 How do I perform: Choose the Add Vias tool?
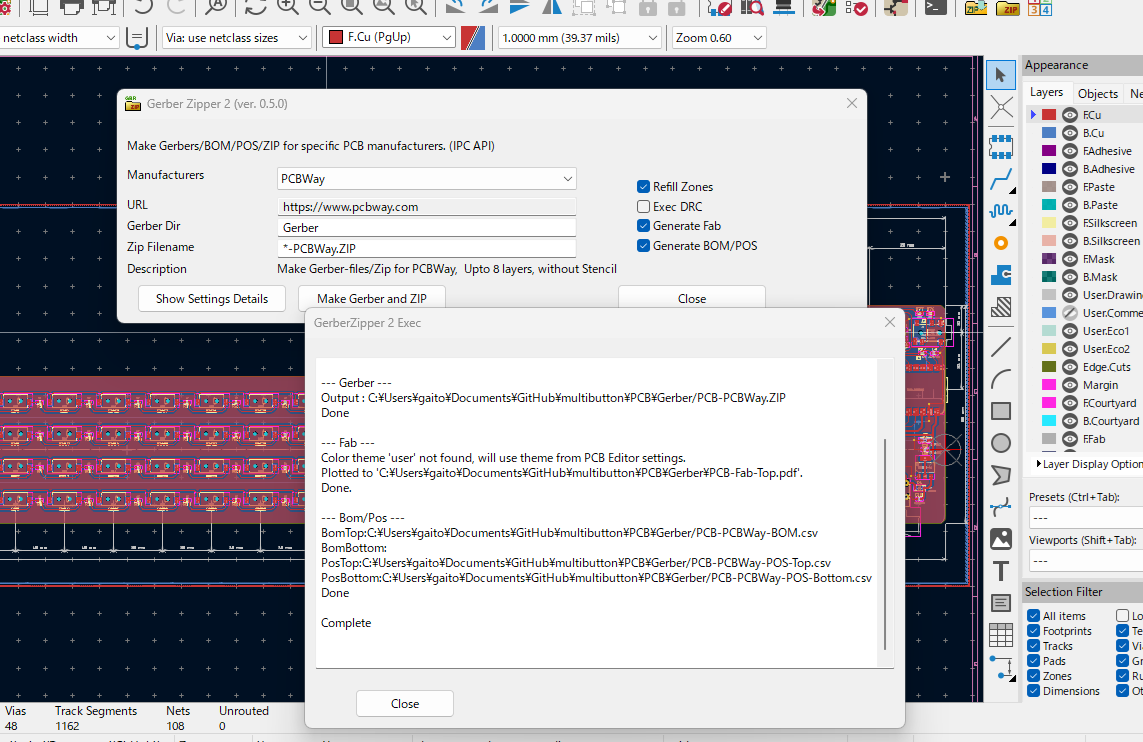(1001, 243)
